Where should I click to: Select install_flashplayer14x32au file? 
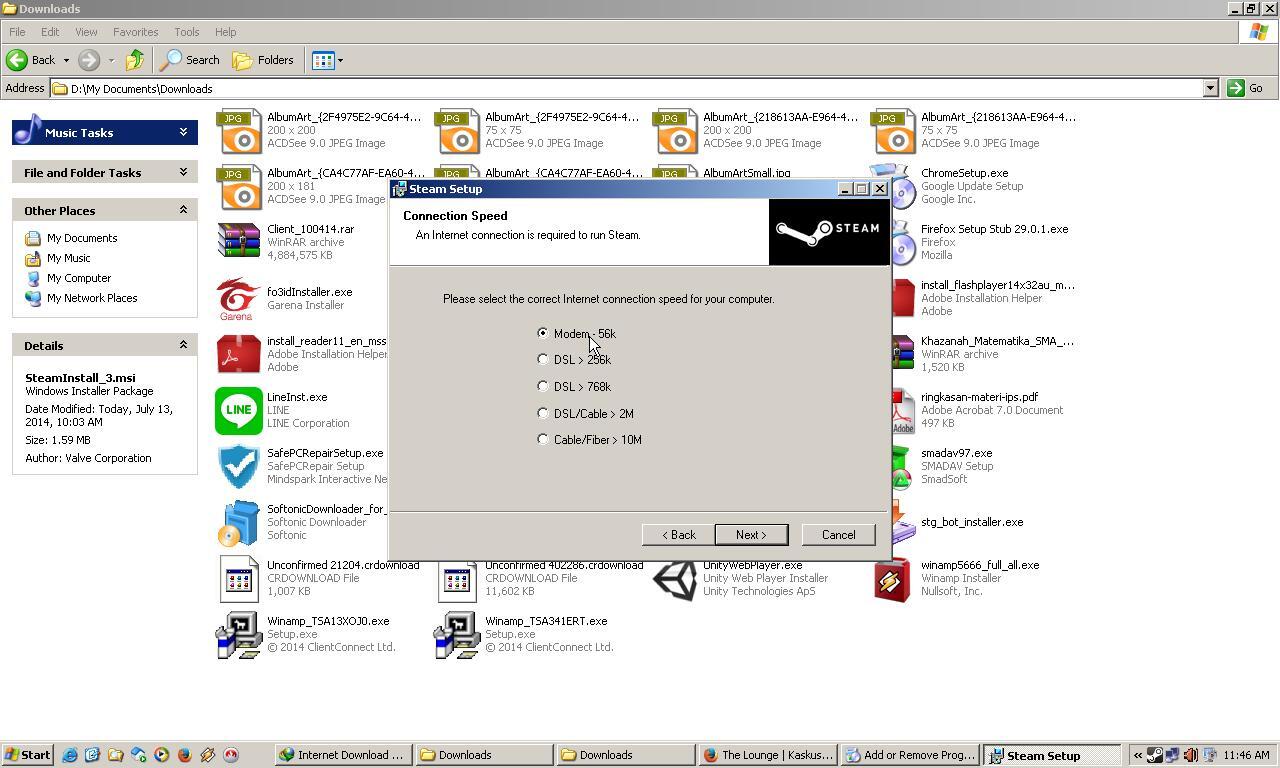coord(997,285)
